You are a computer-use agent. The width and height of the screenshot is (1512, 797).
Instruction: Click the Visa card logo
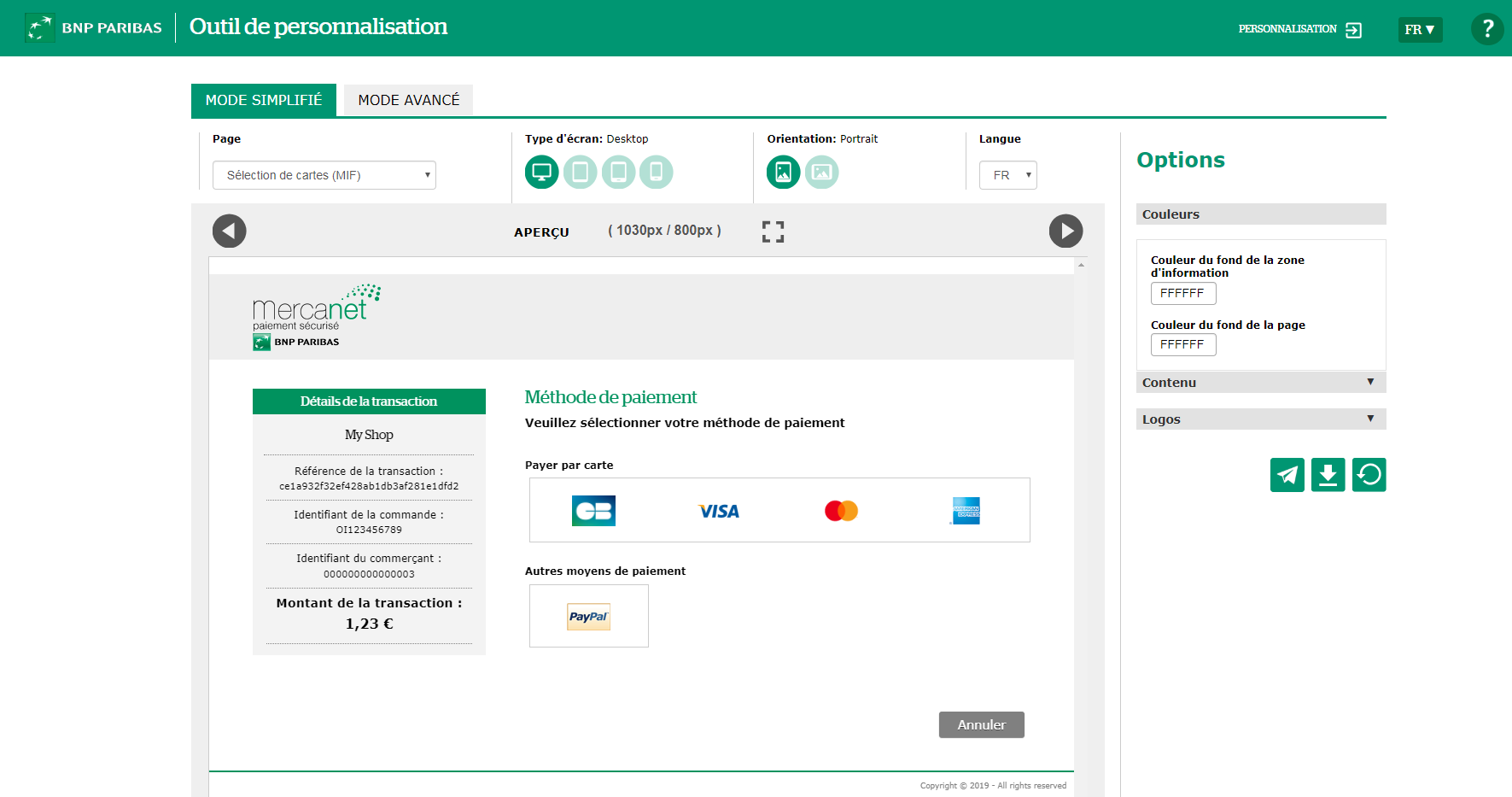[719, 511]
